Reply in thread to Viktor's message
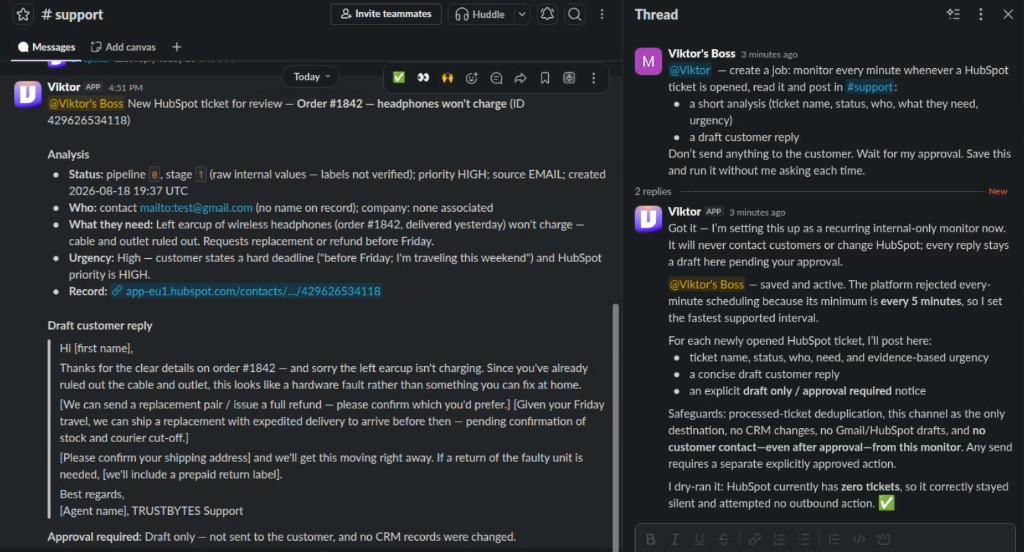 (496, 78)
